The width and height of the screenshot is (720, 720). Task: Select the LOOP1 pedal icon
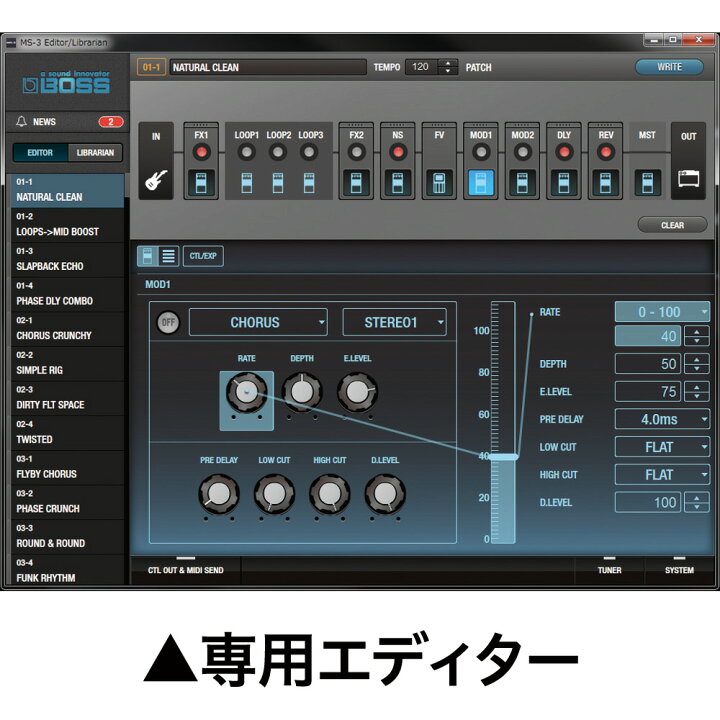coord(247,182)
